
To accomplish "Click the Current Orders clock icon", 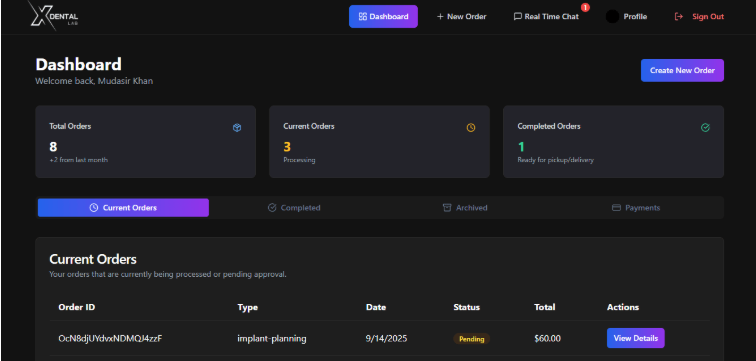I will [471, 128].
